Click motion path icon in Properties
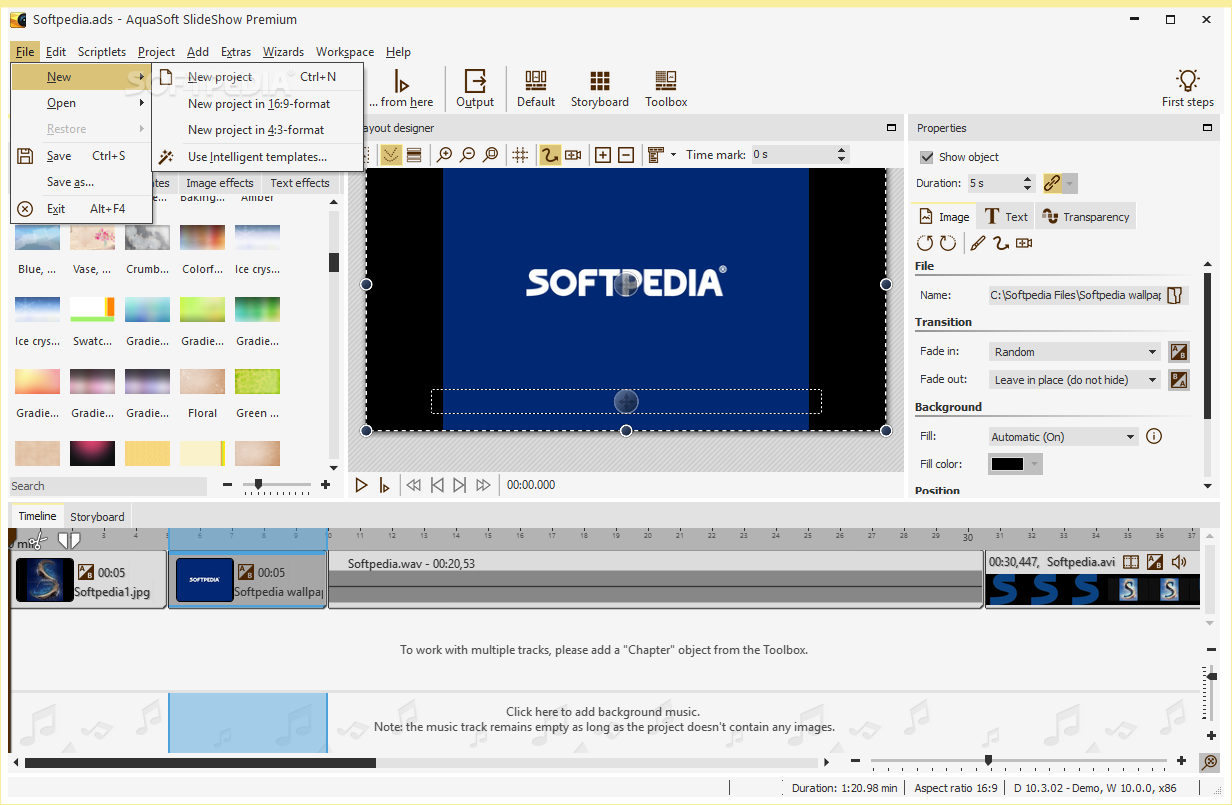Screen dimensions: 1232x805 [1001, 243]
